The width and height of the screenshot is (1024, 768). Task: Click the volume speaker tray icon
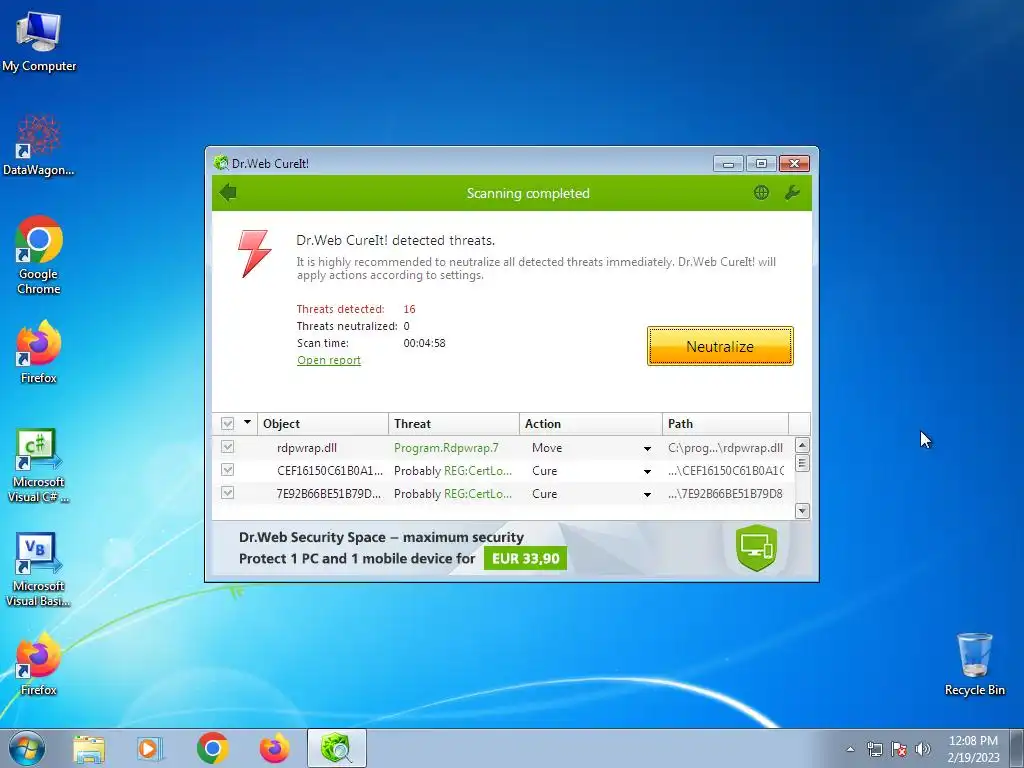click(923, 749)
